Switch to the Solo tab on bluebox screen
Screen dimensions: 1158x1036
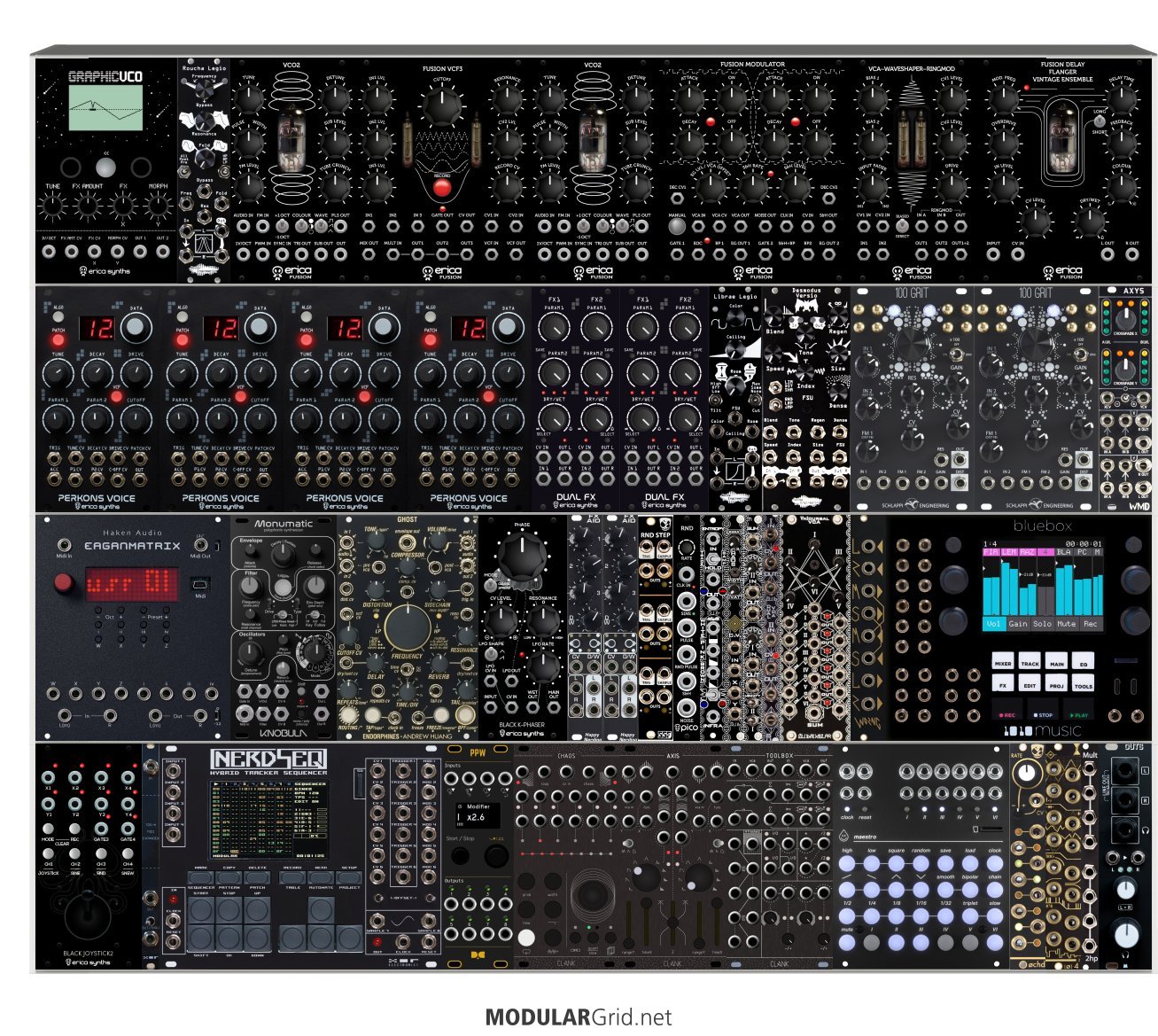pos(1043,624)
